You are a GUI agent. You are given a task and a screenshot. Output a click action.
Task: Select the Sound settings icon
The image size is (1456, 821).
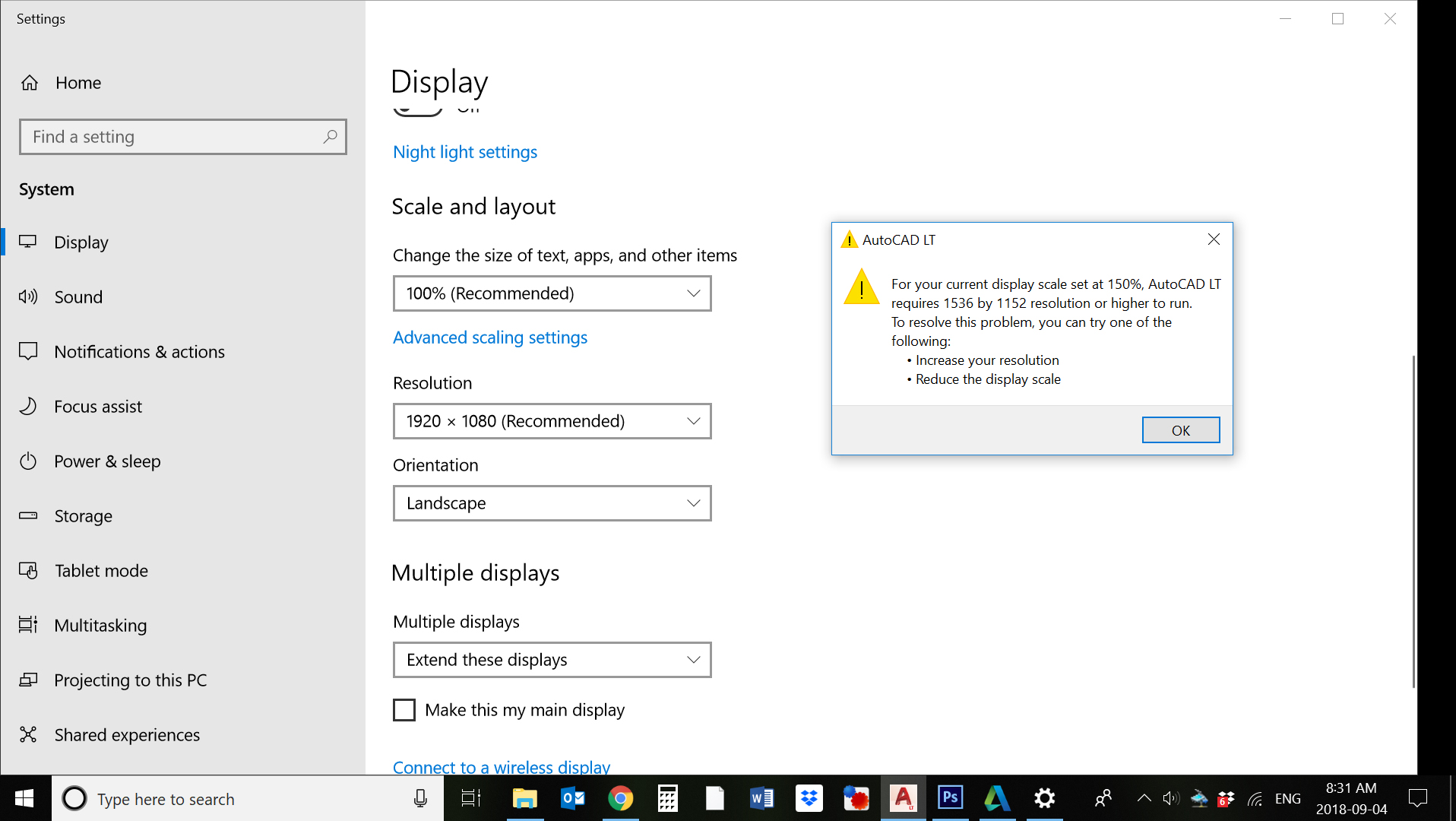tap(28, 296)
